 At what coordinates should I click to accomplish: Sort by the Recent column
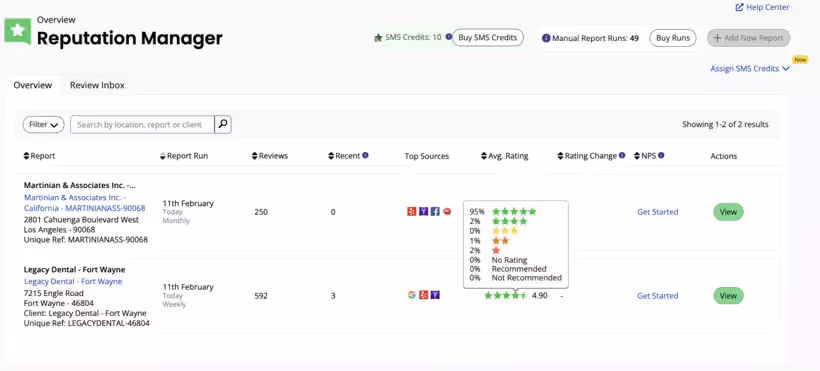click(344, 156)
